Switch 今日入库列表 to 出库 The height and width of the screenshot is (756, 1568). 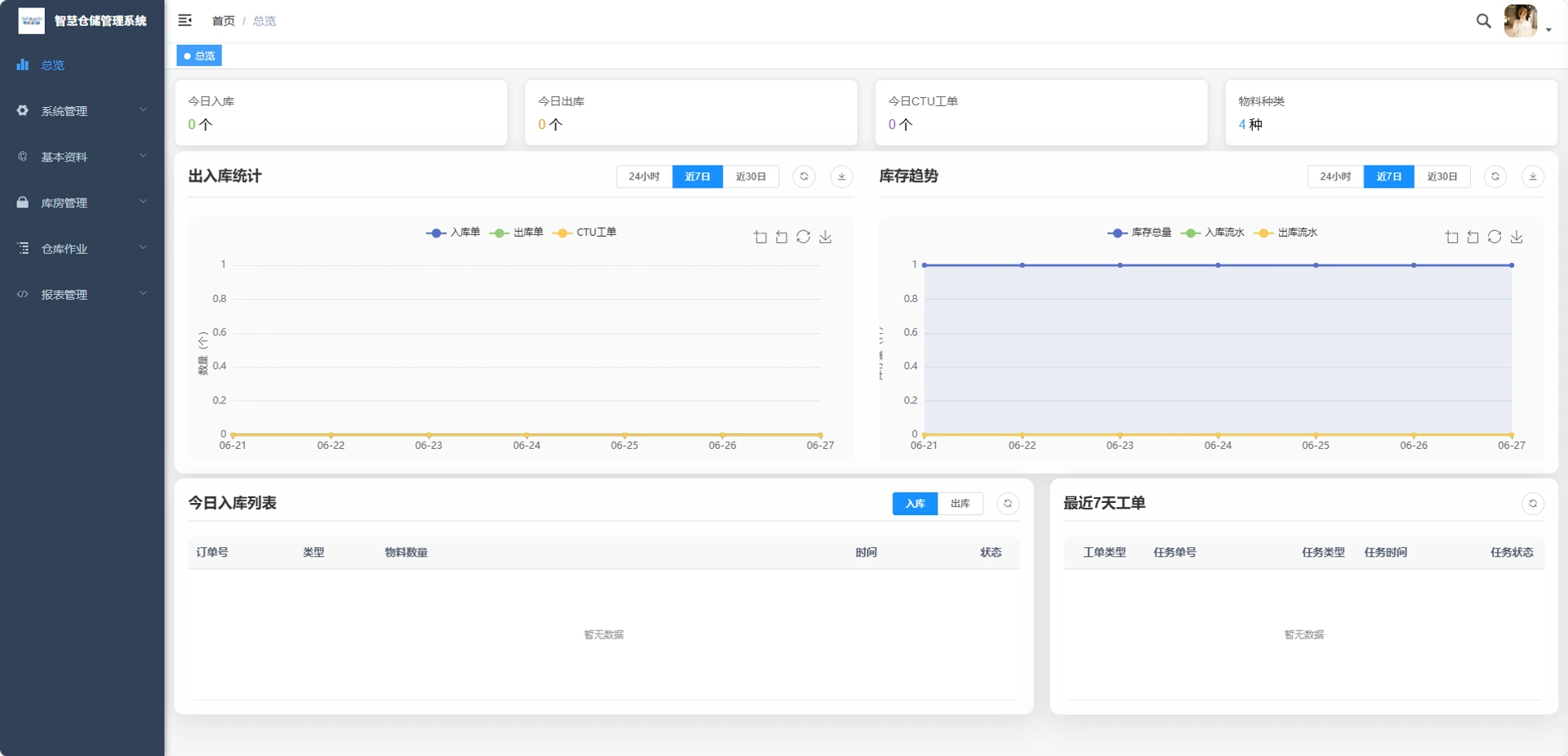pos(960,504)
